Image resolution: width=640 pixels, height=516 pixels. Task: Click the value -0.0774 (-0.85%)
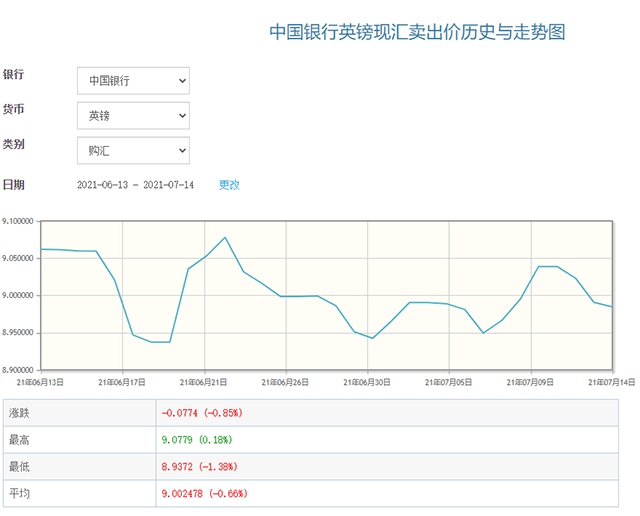pyautogui.click(x=202, y=413)
